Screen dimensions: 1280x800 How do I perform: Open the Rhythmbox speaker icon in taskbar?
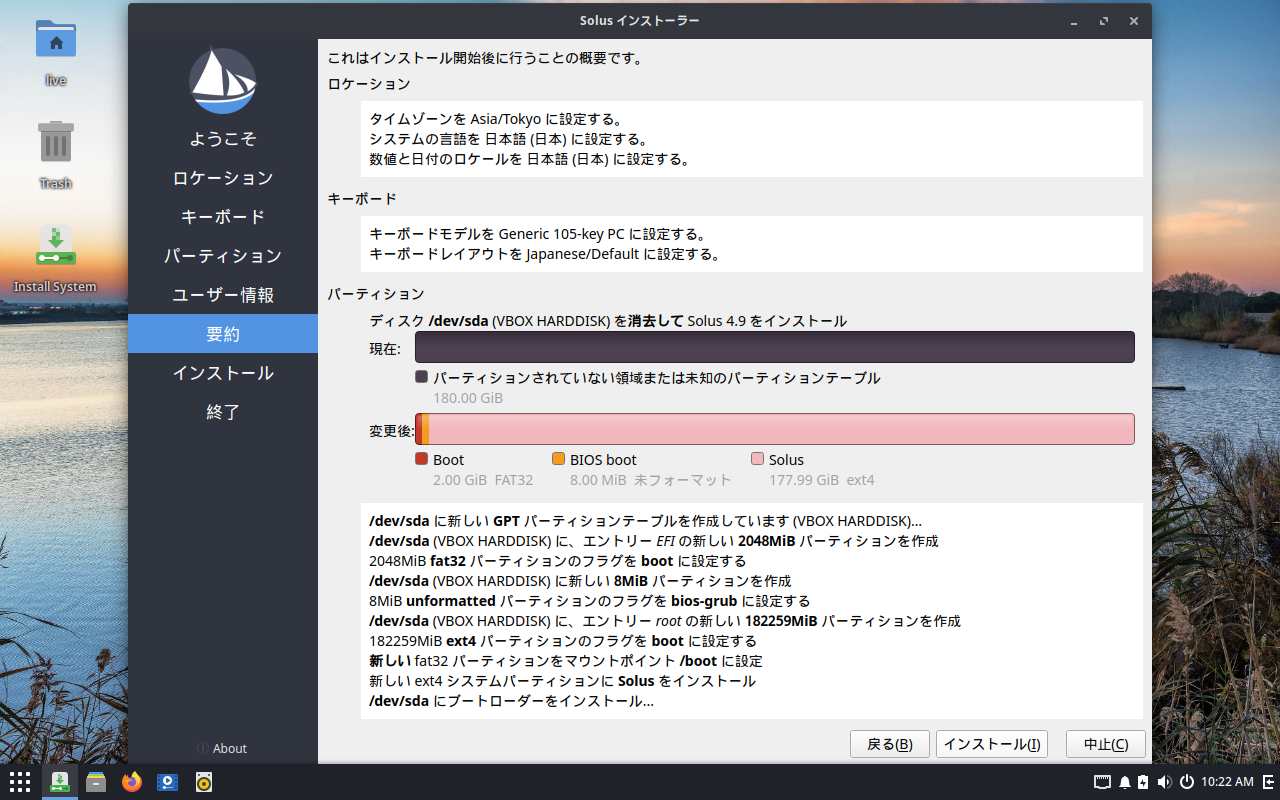204,782
